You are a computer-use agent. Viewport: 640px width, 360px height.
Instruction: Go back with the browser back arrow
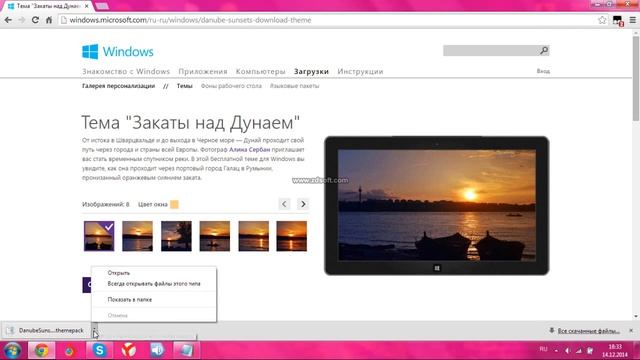[x=8, y=20]
